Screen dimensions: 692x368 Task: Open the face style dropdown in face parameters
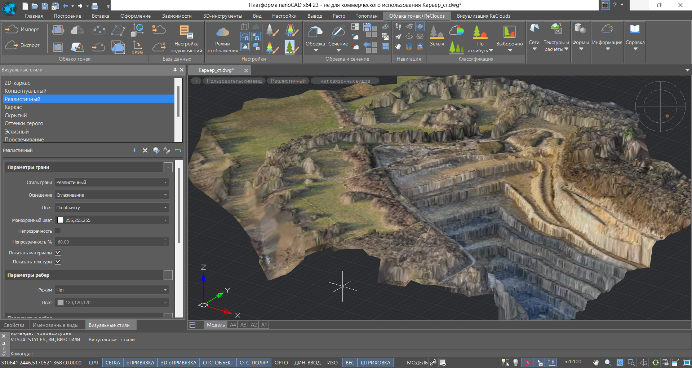pyautogui.click(x=112, y=182)
